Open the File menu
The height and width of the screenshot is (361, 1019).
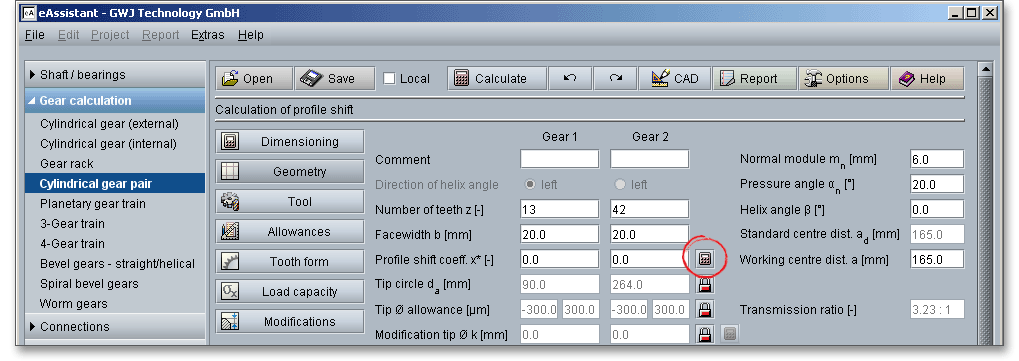pyautogui.click(x=34, y=35)
